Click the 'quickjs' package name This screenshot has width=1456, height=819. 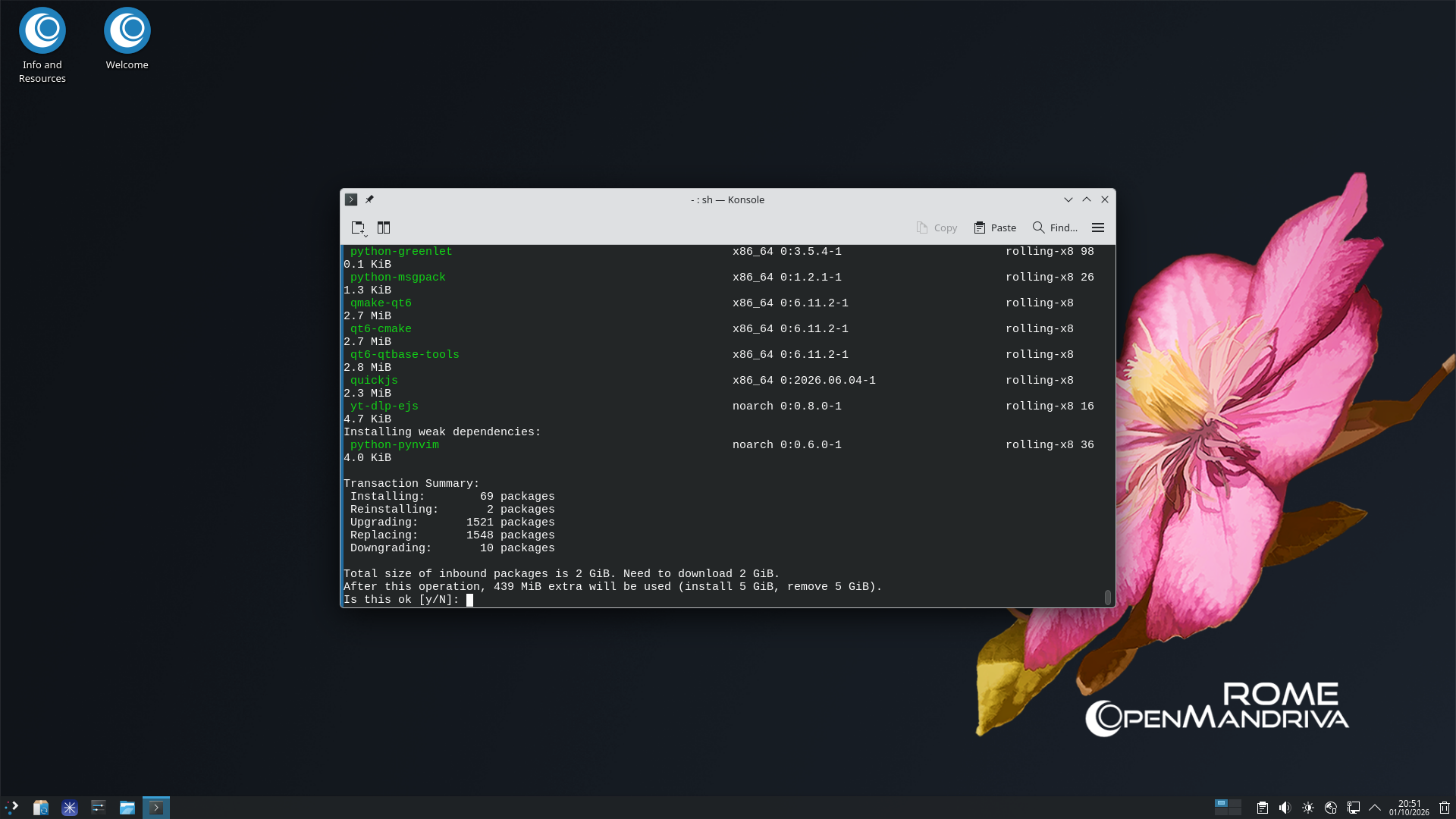[374, 381]
